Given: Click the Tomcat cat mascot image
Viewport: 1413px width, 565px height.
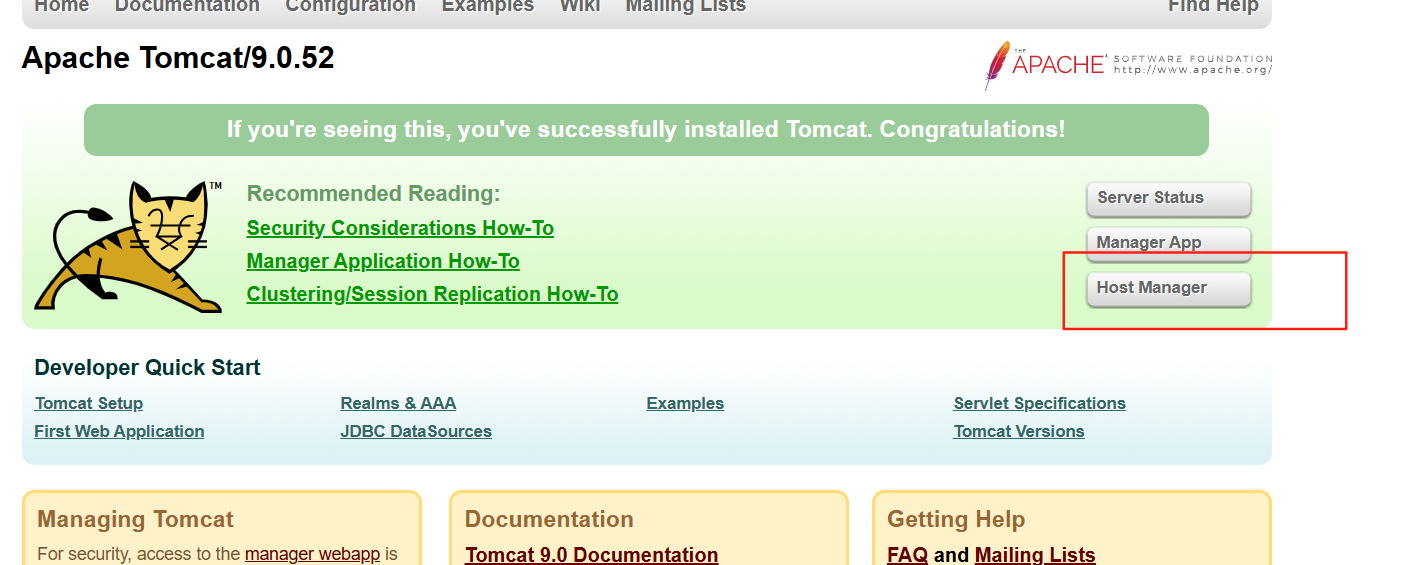Looking at the screenshot, I should click(128, 246).
